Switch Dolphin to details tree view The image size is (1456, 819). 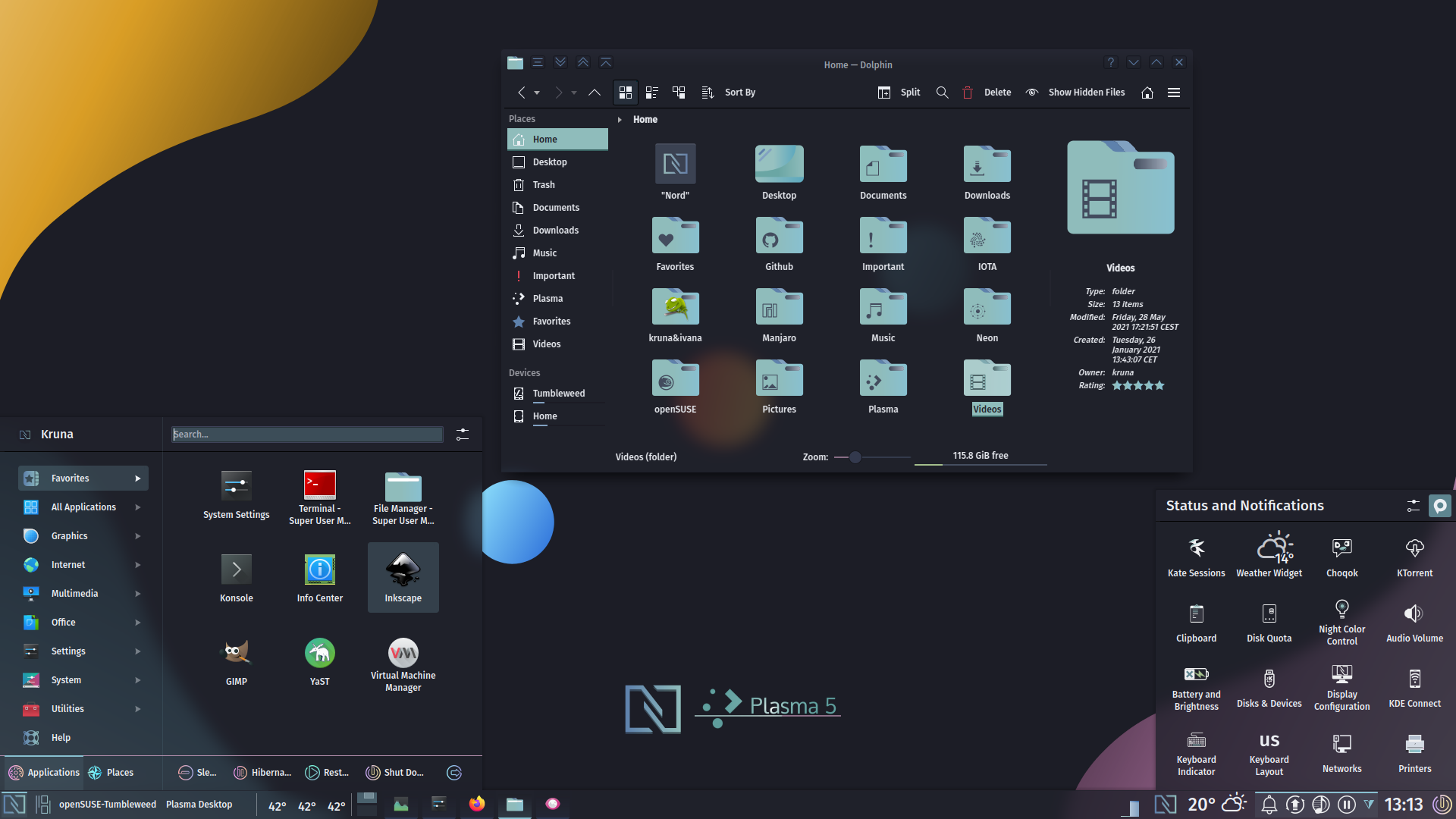(679, 93)
